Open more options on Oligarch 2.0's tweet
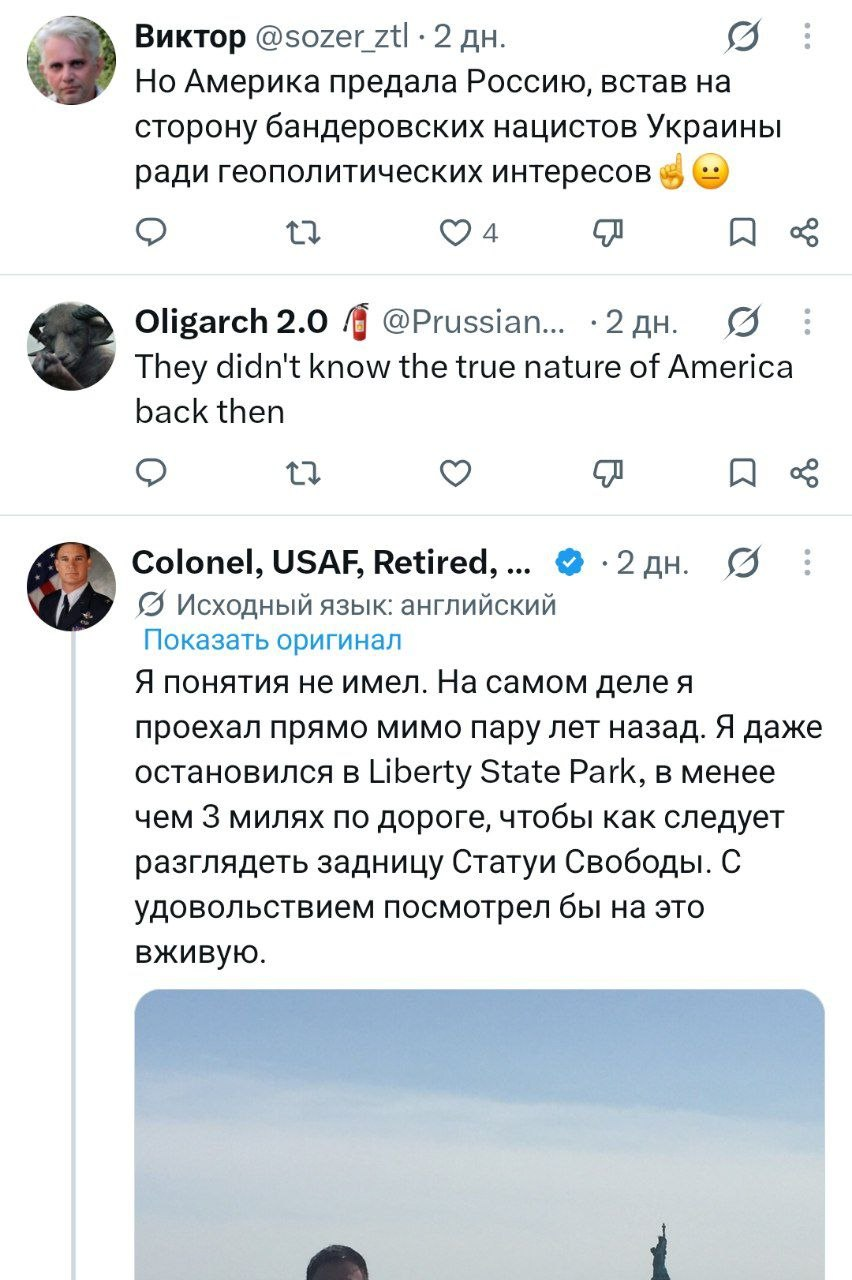852x1280 pixels. point(807,322)
